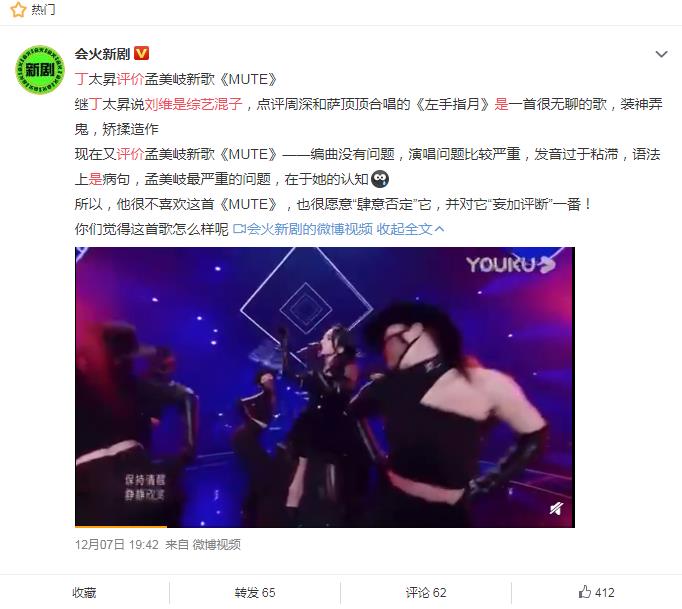The image size is (682, 609).
Task: Click the orange video progress bar
Action: point(121,526)
